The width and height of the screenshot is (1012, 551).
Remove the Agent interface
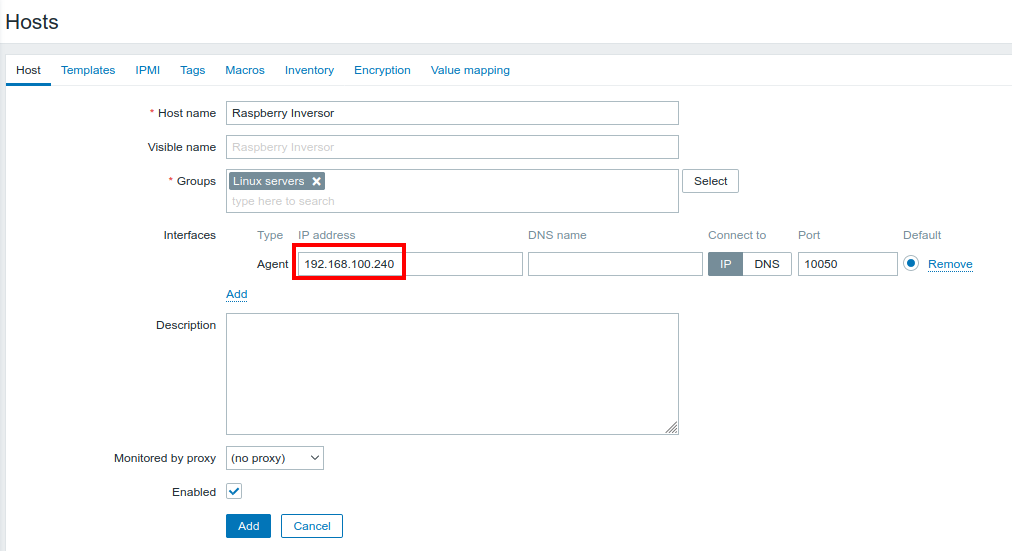950,264
